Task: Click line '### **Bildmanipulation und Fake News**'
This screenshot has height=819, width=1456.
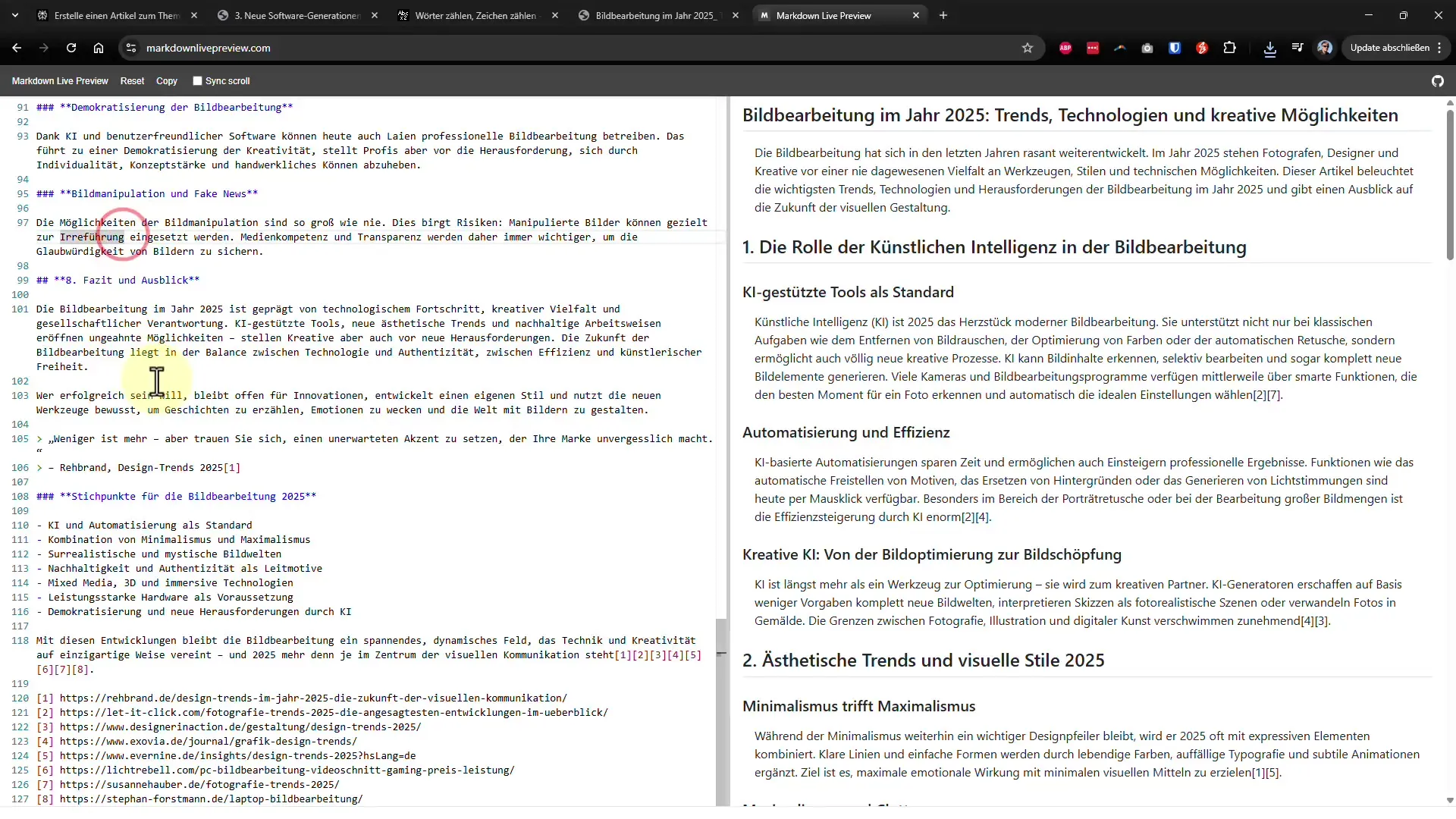Action: pyautogui.click(x=147, y=194)
